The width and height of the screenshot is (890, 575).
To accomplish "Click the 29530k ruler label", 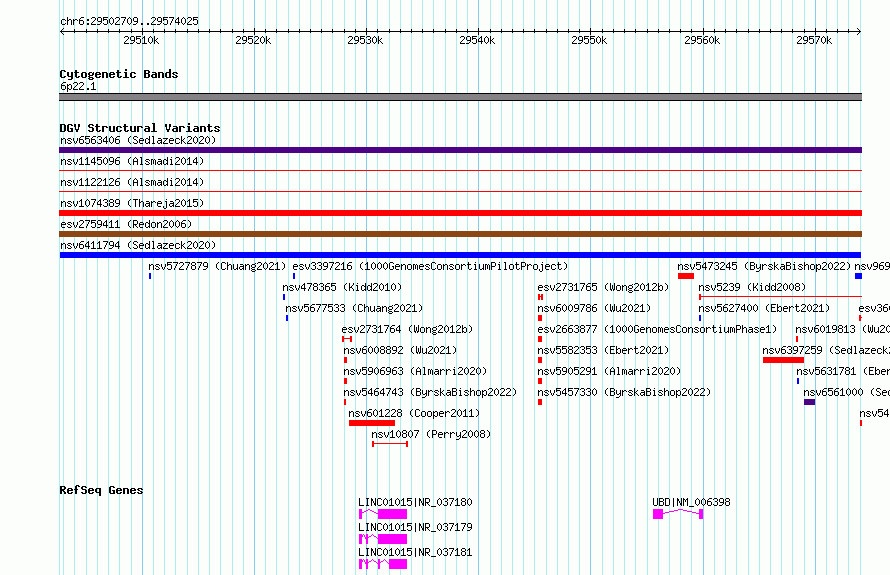I will tap(365, 40).
